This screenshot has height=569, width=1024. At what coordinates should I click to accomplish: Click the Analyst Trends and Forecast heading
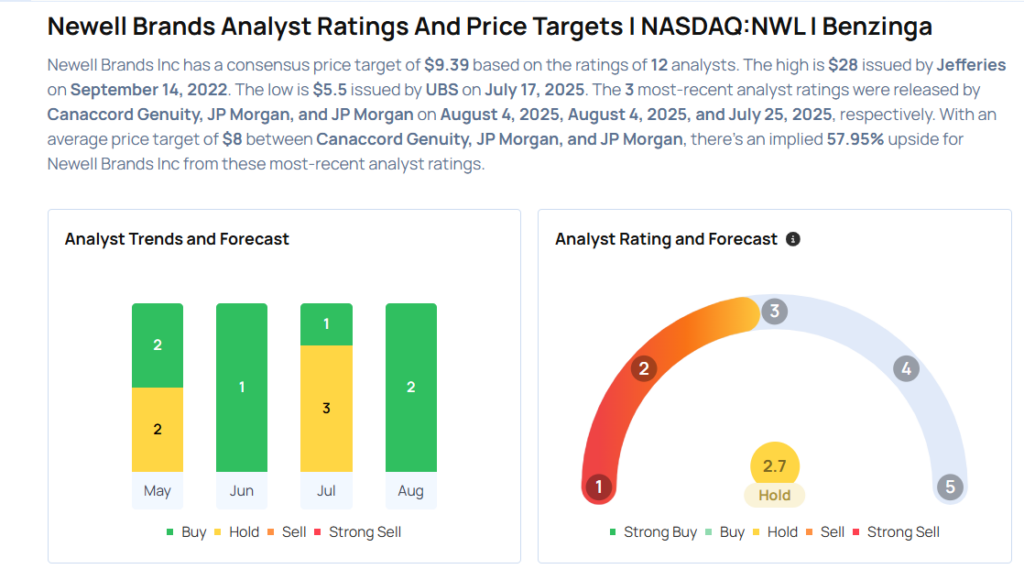click(x=177, y=239)
